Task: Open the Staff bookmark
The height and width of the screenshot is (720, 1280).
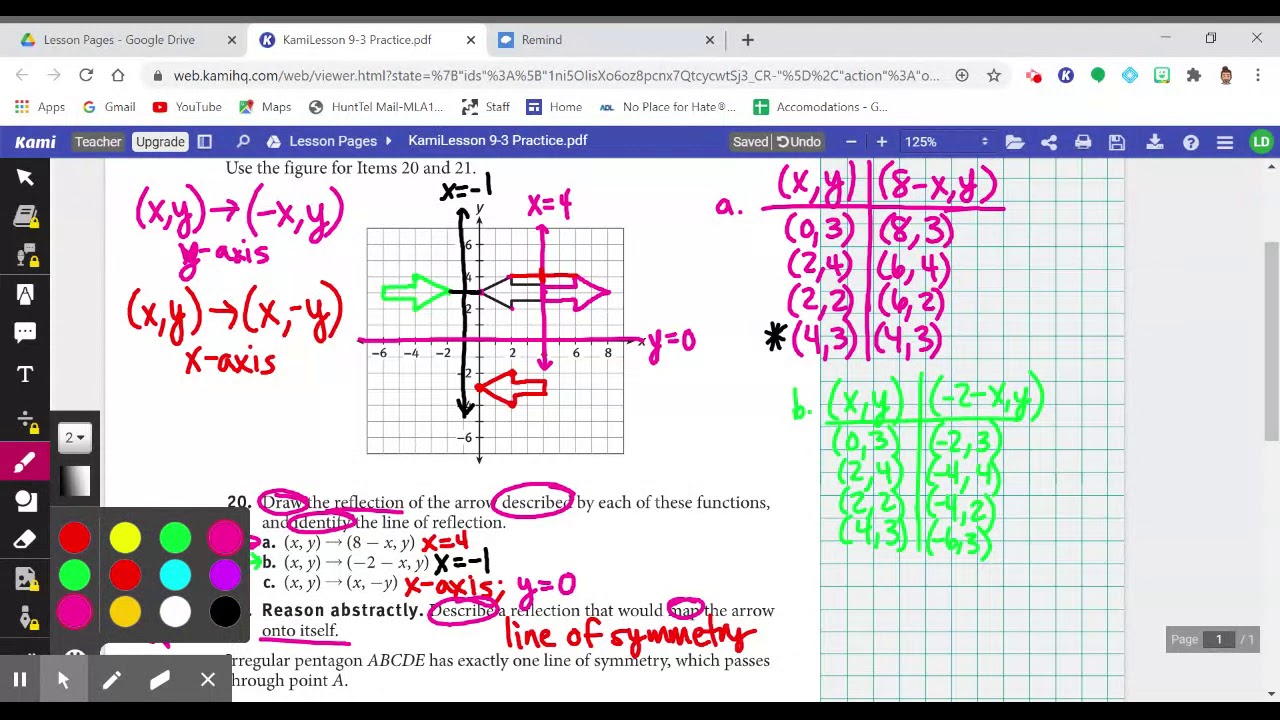Action: point(486,107)
